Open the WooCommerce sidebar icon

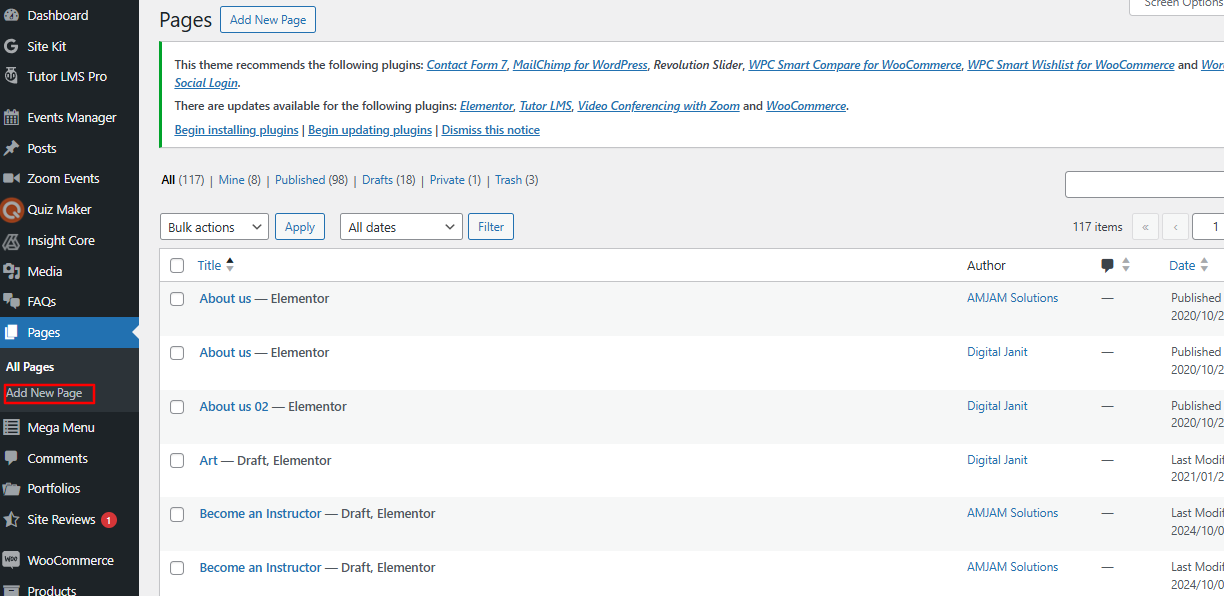point(12,560)
